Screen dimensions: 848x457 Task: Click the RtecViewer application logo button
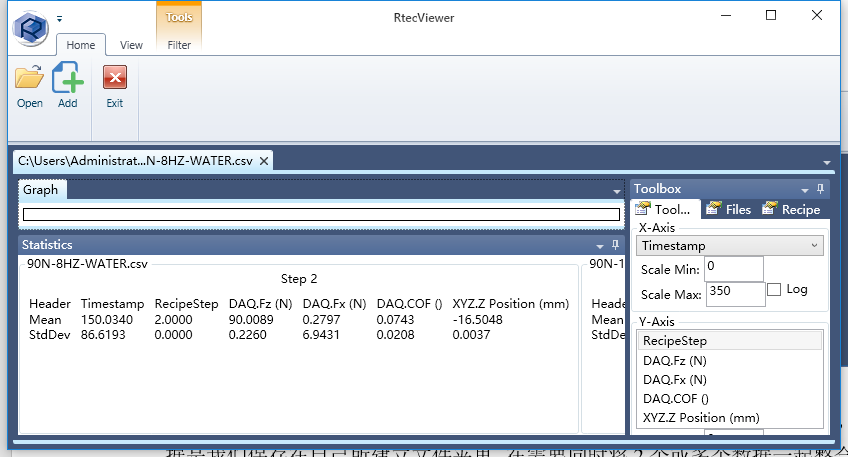point(30,27)
